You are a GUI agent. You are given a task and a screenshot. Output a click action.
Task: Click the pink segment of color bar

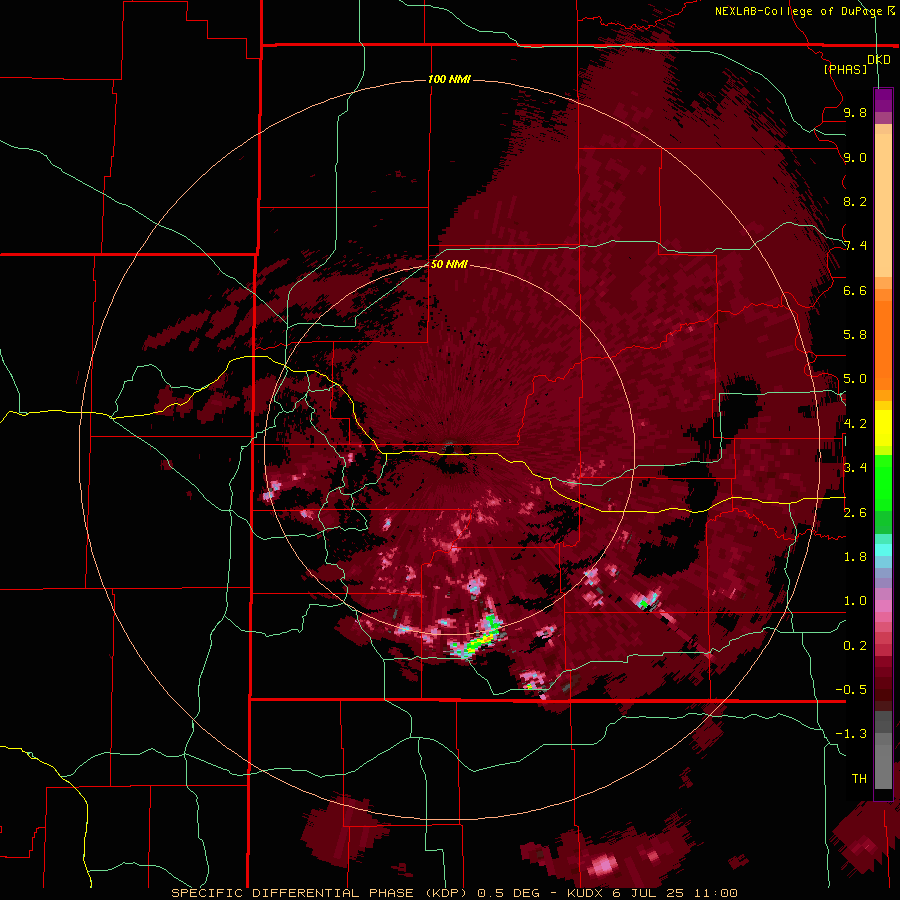(x=883, y=606)
